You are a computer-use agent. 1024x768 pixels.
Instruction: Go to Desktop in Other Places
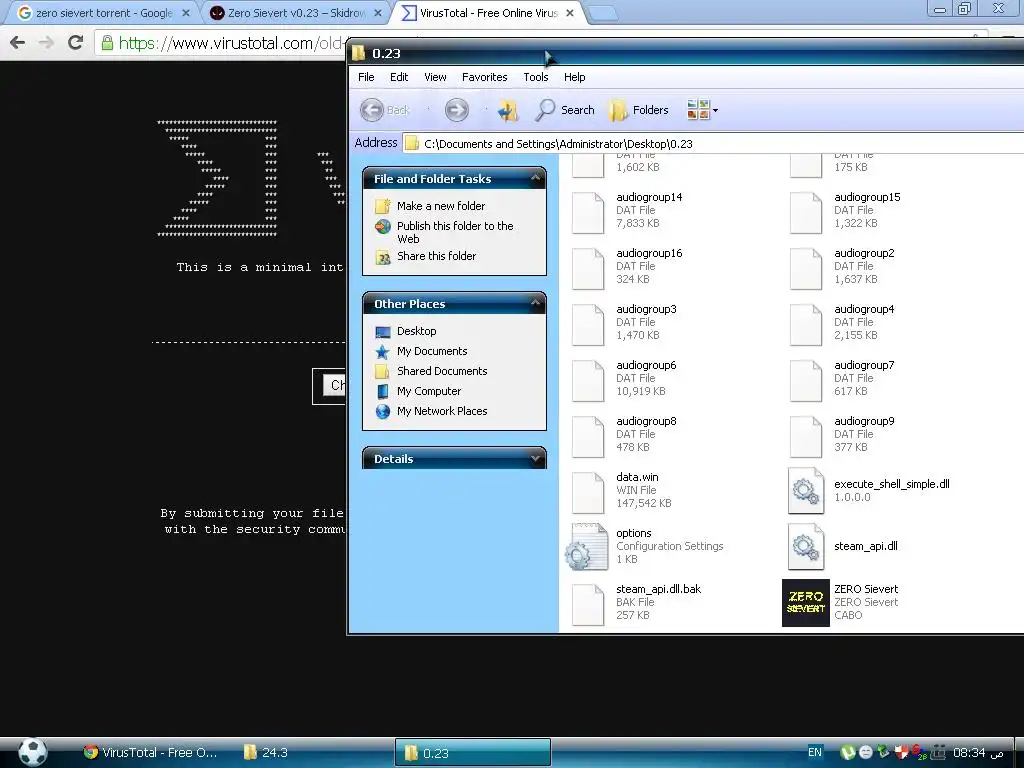point(417,331)
